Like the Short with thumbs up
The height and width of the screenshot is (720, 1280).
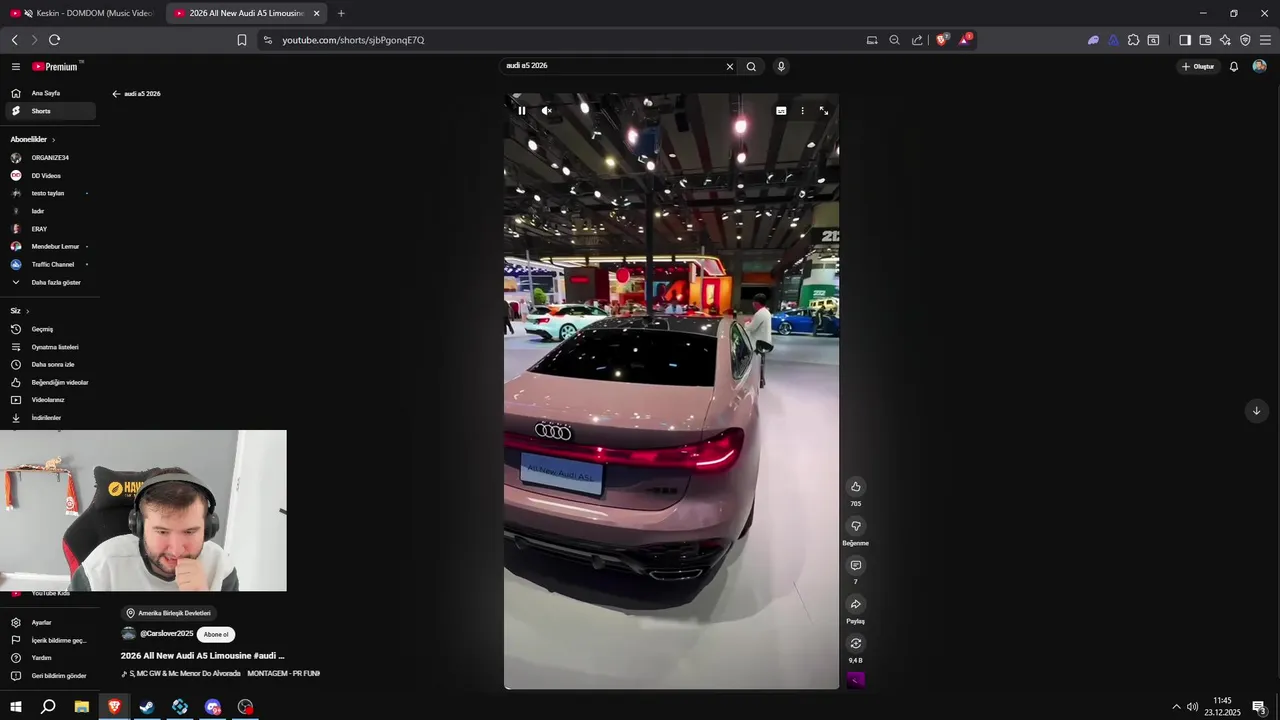pos(855,487)
